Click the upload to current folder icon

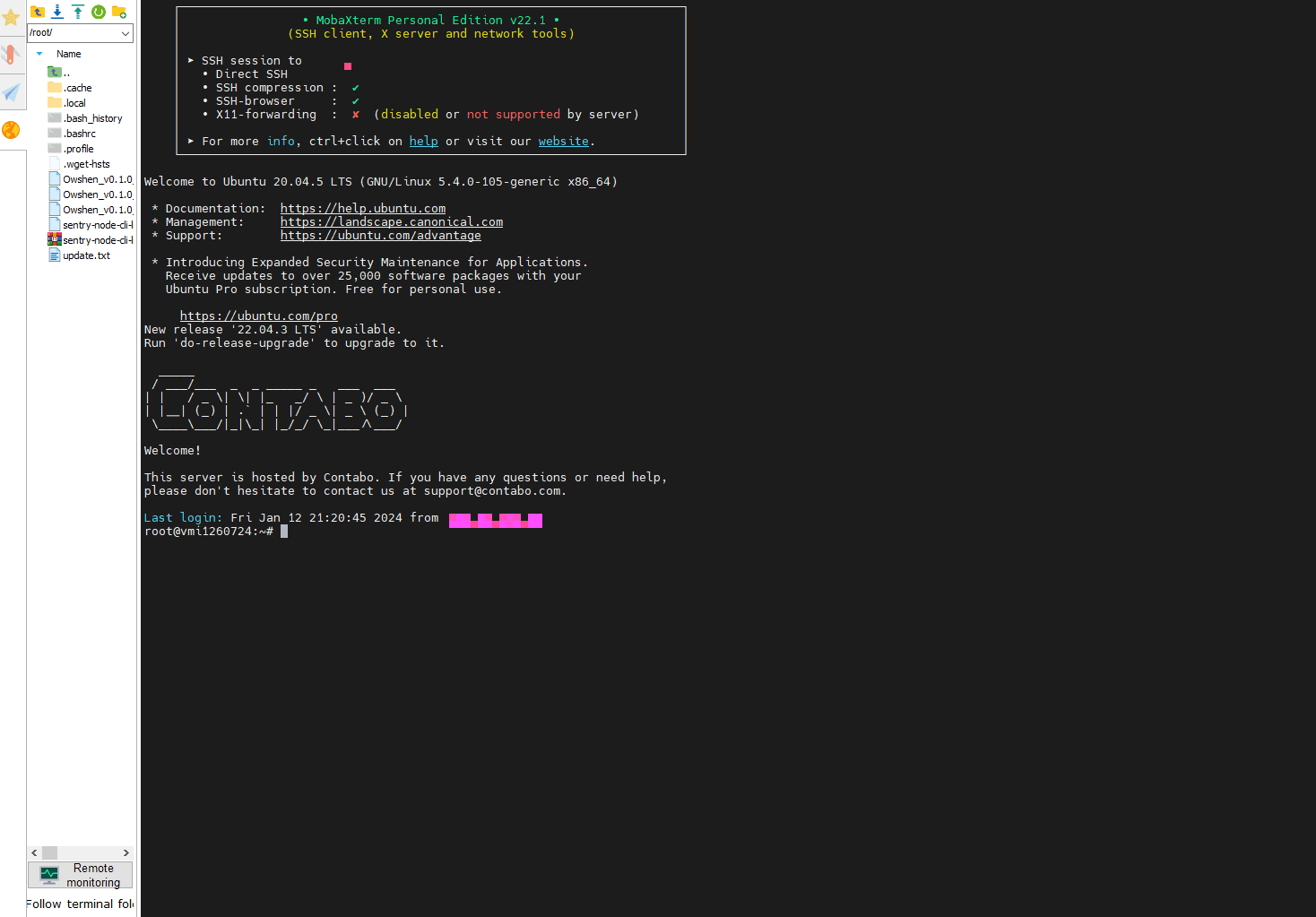pyautogui.click(x=78, y=12)
